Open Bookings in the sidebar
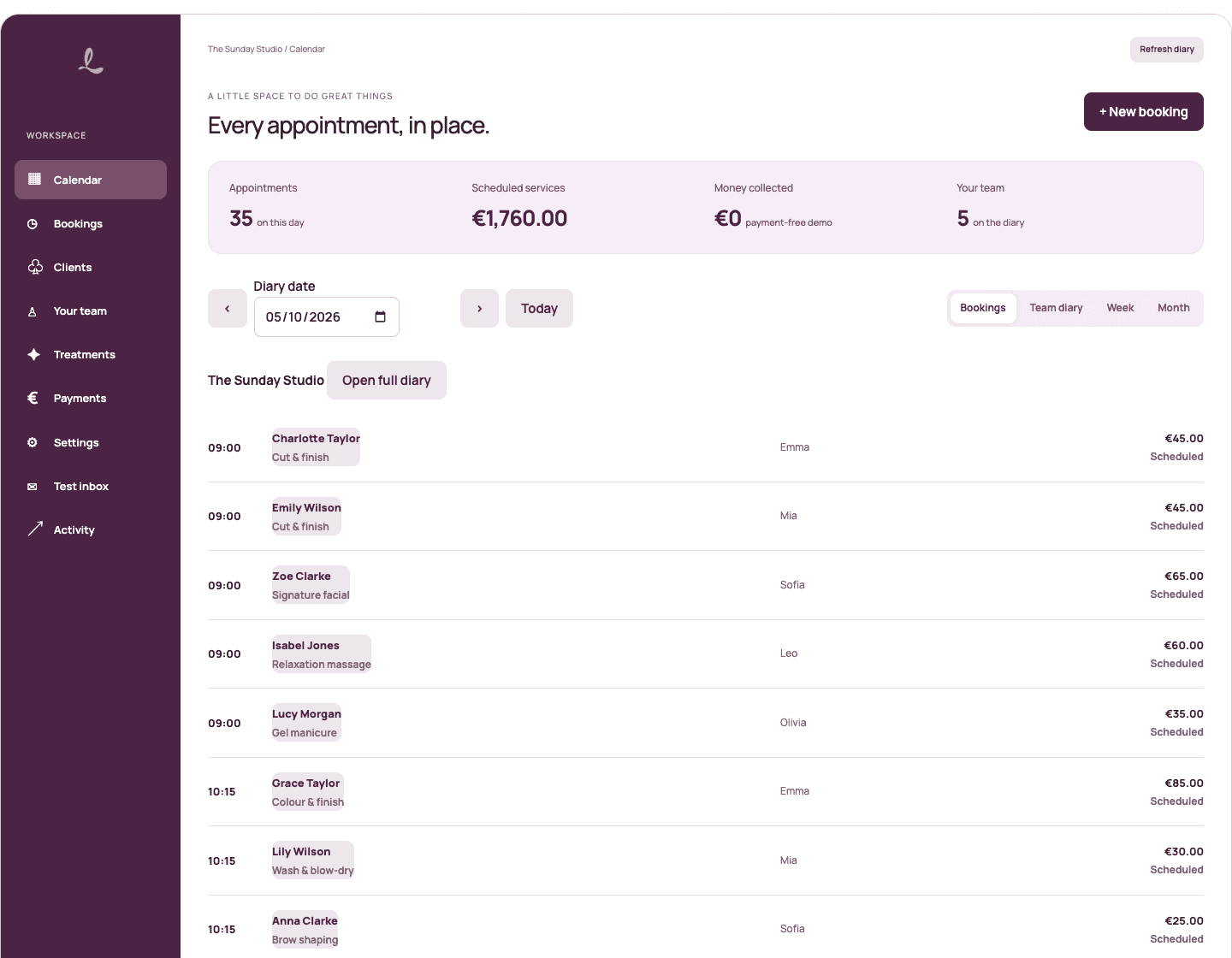 [91, 224]
